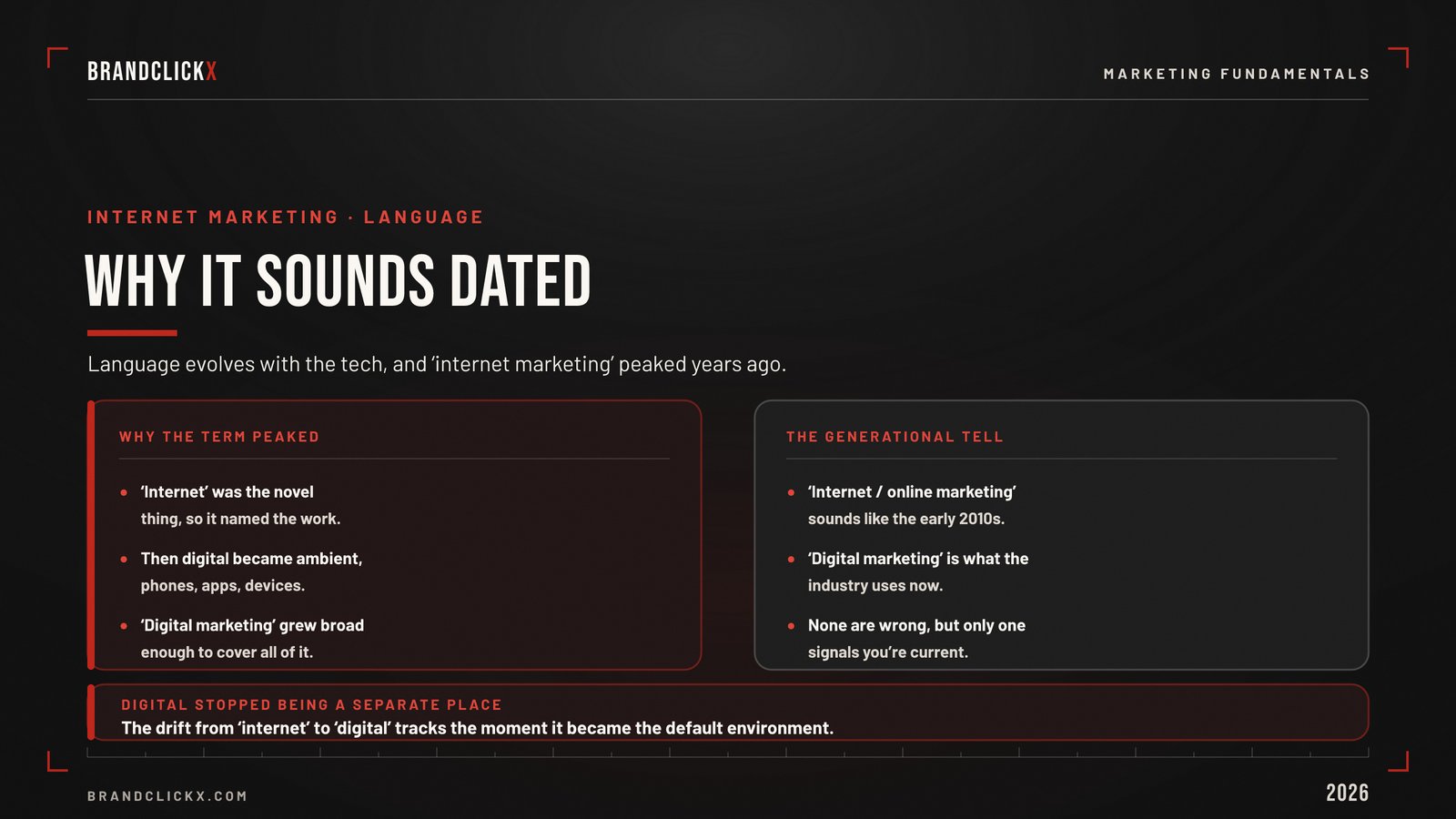
Task: Click the BRANDCLICKX logo
Action: coord(152,72)
